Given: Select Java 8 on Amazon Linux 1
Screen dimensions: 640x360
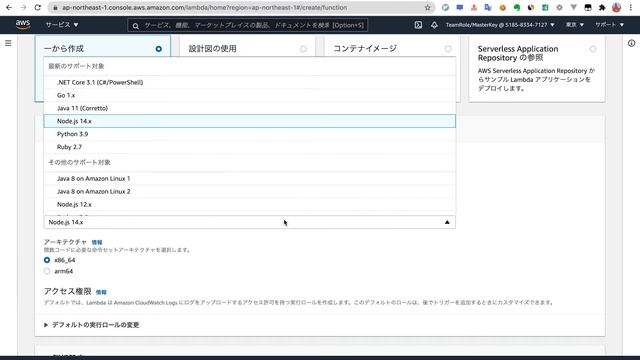Looking at the screenshot, I should [249, 178].
